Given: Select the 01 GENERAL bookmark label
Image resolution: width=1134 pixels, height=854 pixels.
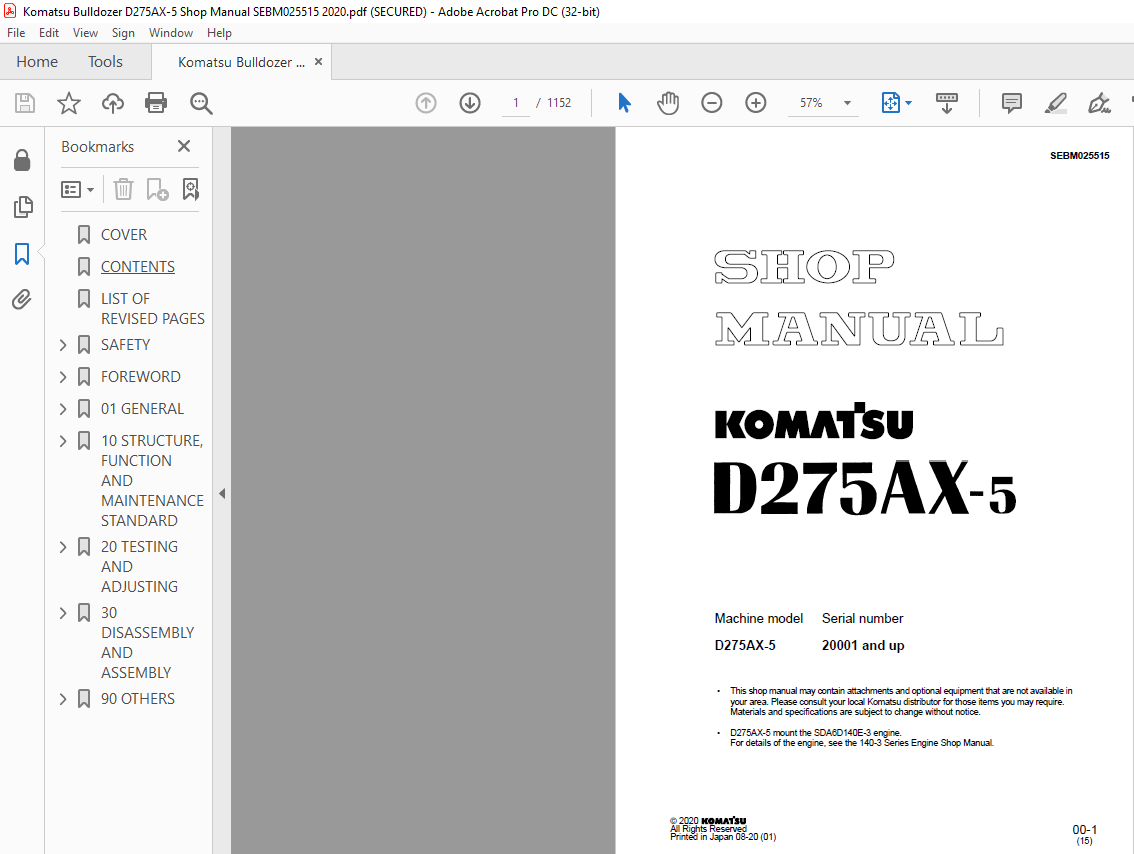Looking at the screenshot, I should [x=142, y=409].
